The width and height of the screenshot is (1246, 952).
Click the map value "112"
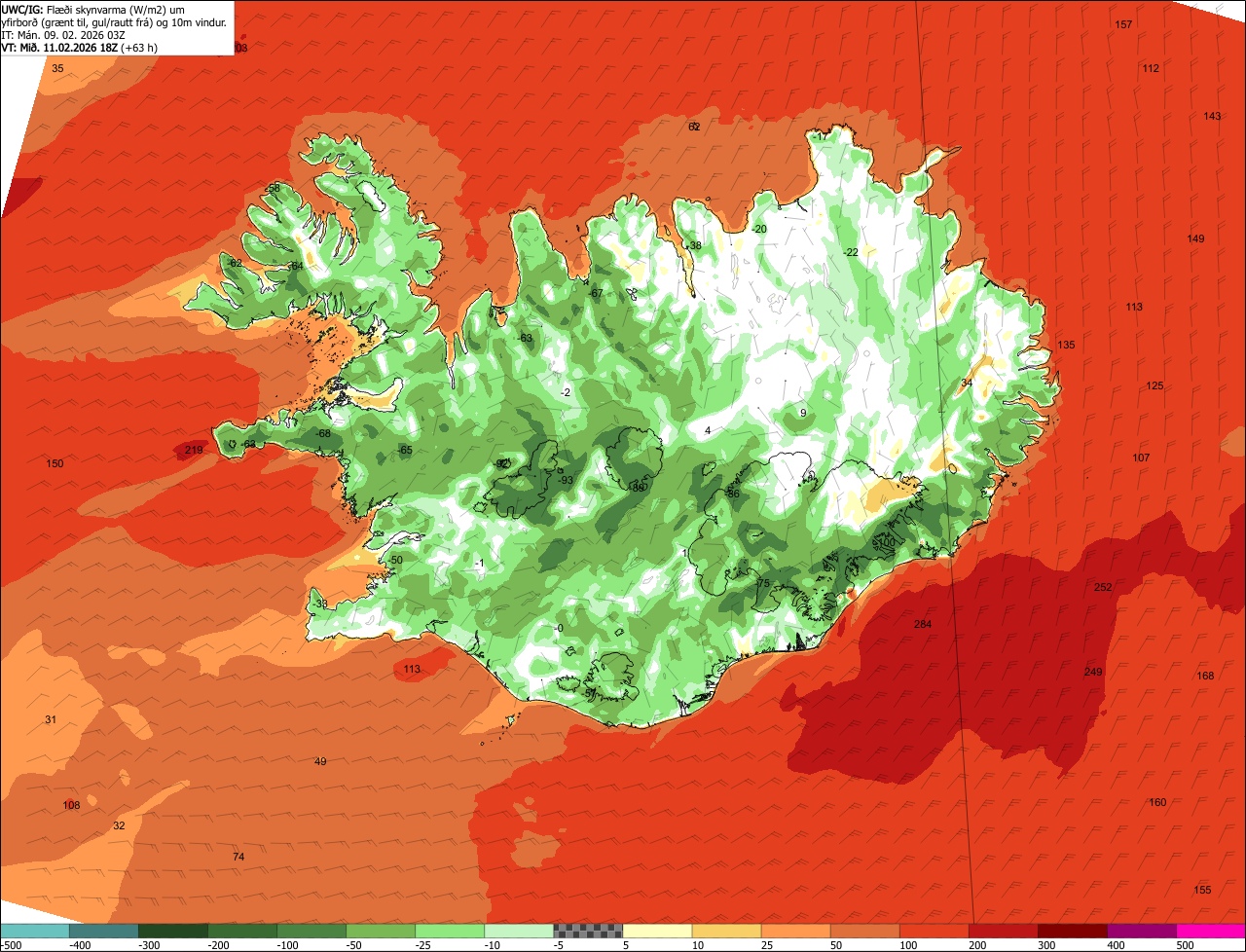click(x=1151, y=68)
